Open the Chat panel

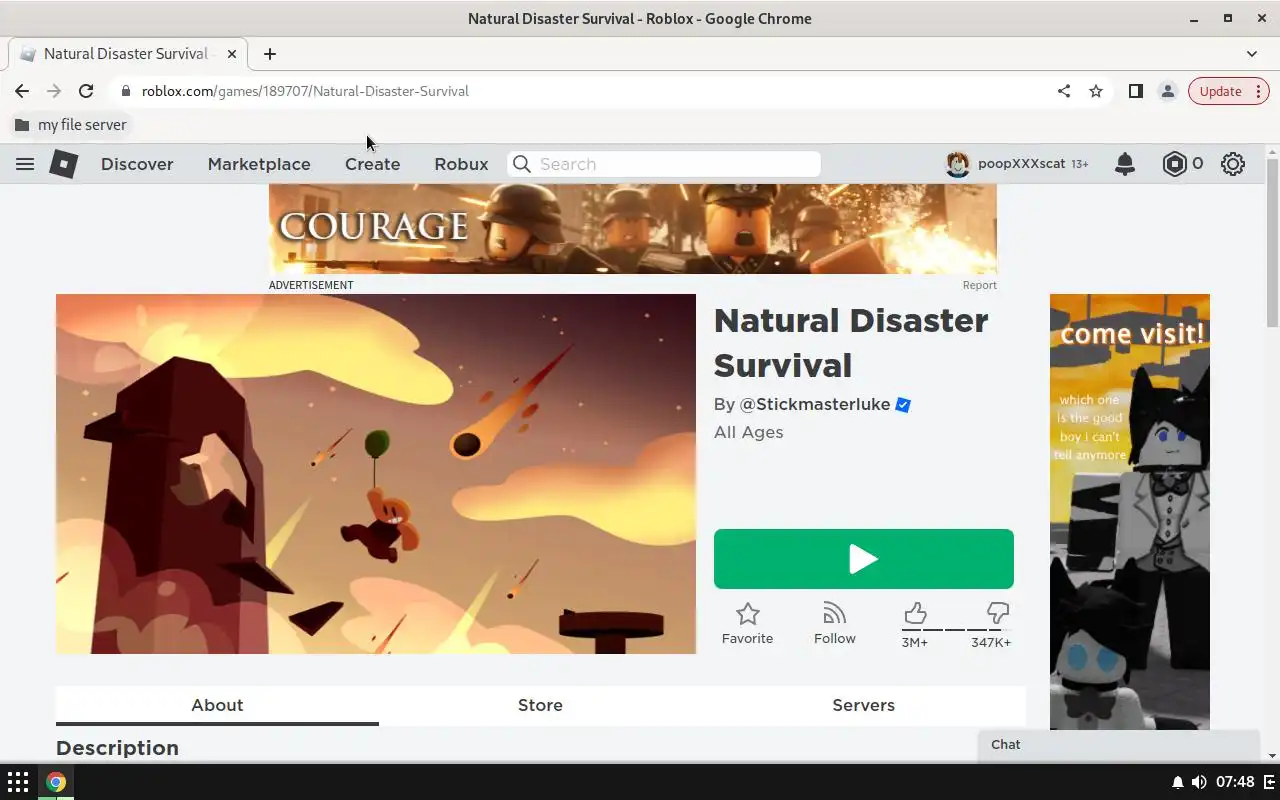[x=1118, y=745]
